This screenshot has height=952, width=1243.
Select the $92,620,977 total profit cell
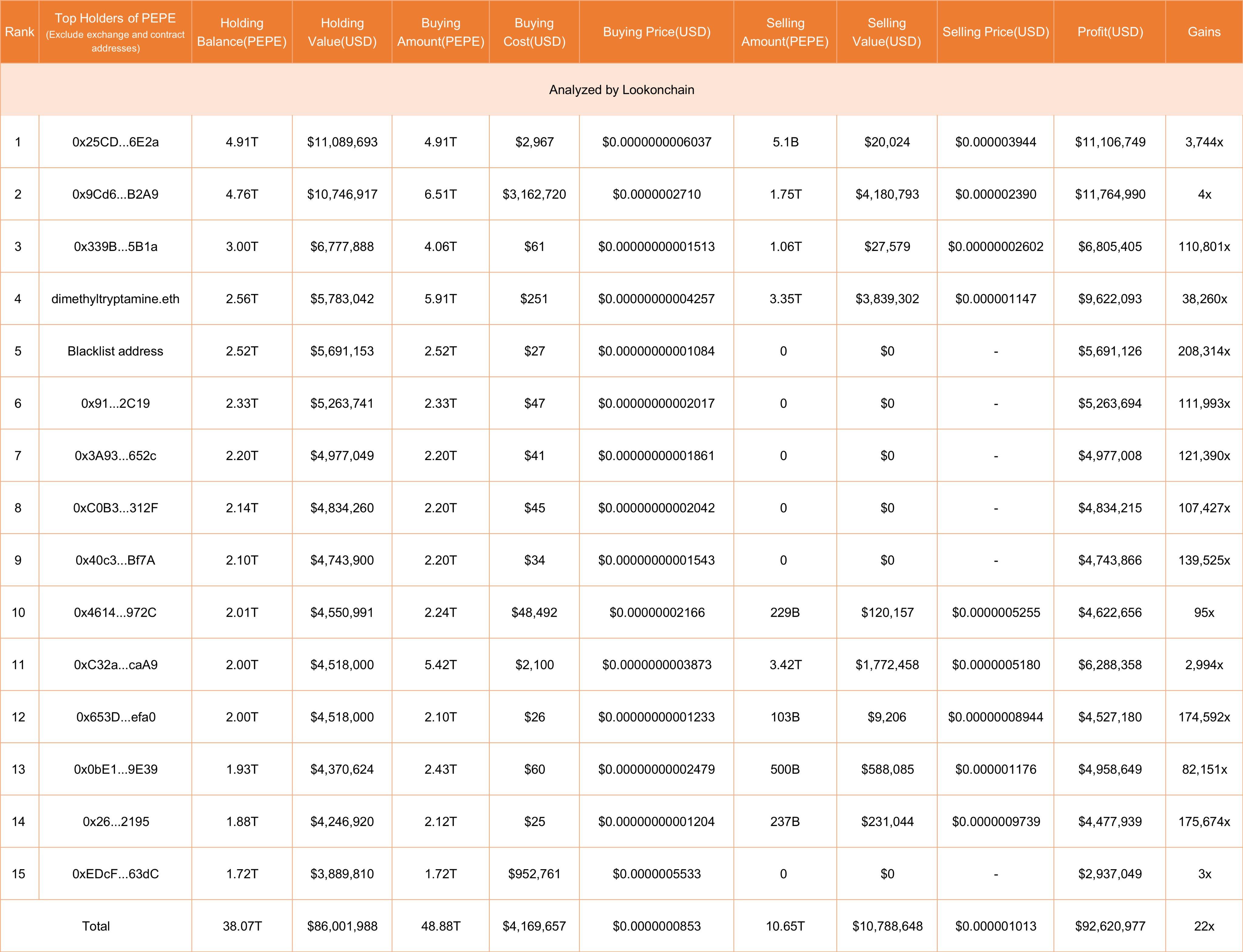(1109, 926)
